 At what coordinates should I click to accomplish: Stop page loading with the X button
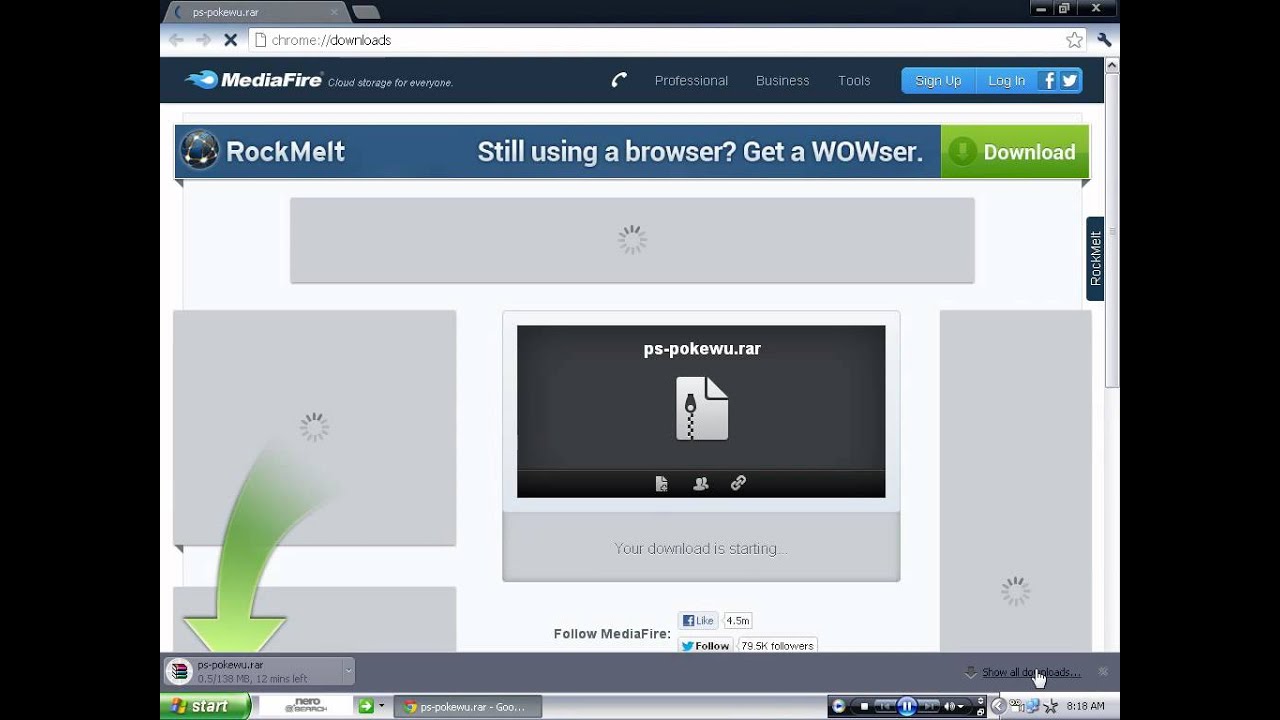click(x=230, y=40)
